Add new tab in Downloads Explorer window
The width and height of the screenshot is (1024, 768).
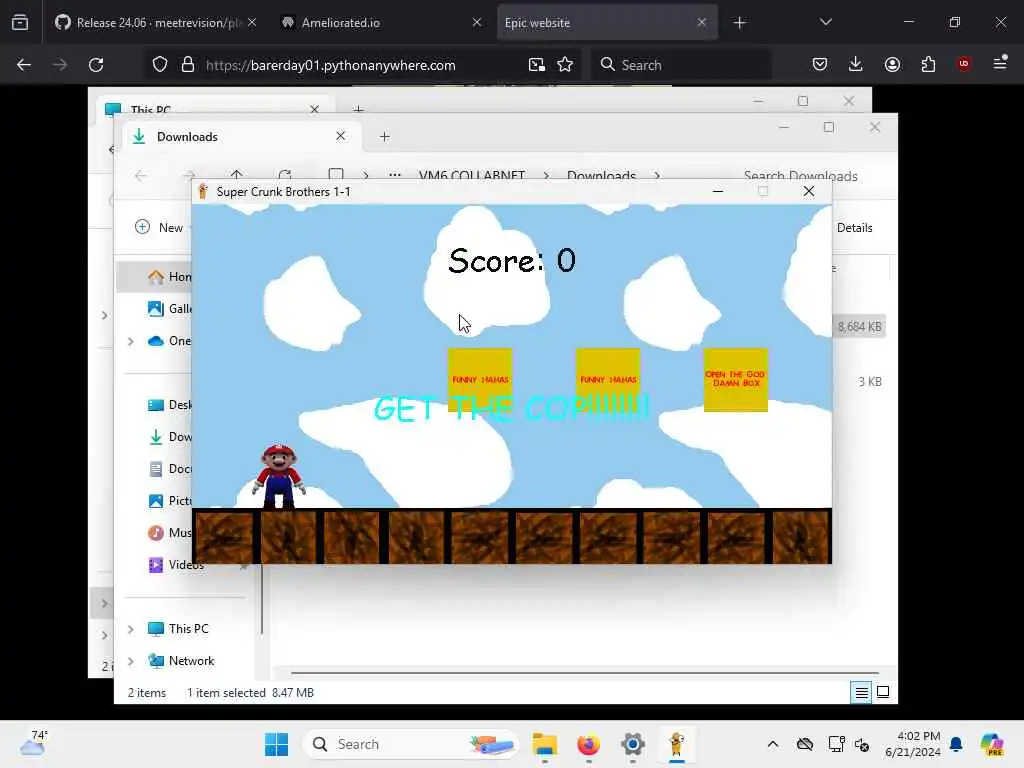click(385, 136)
